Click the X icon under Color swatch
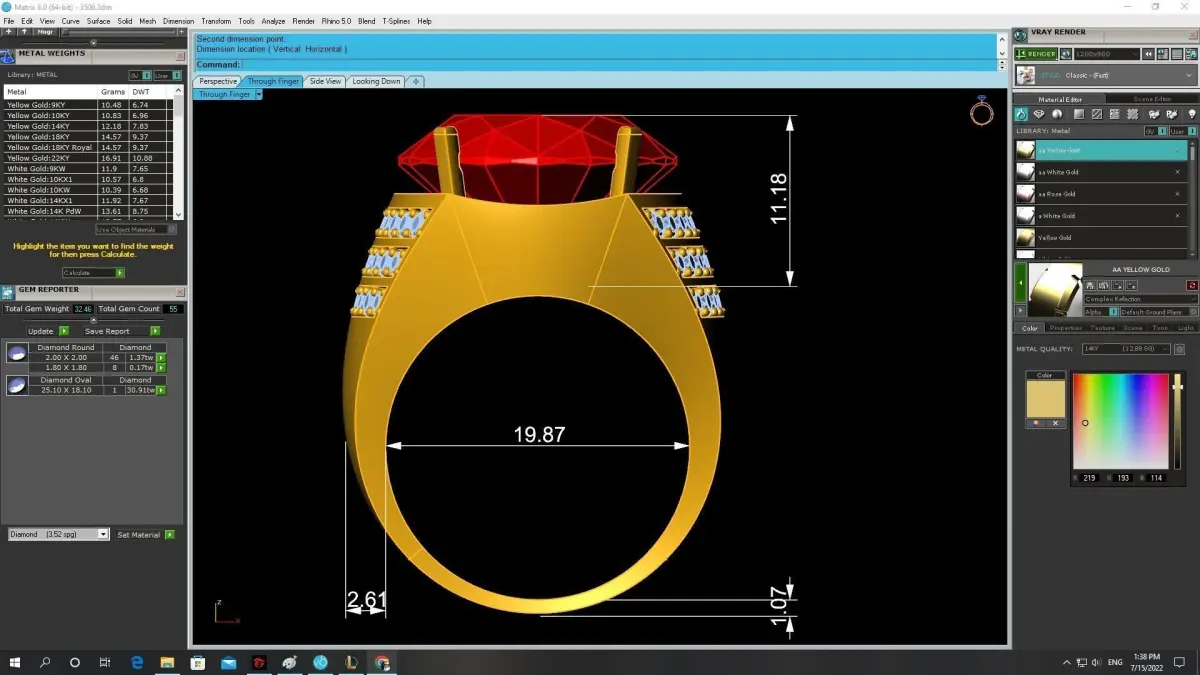The image size is (1200, 675). tap(1054, 423)
